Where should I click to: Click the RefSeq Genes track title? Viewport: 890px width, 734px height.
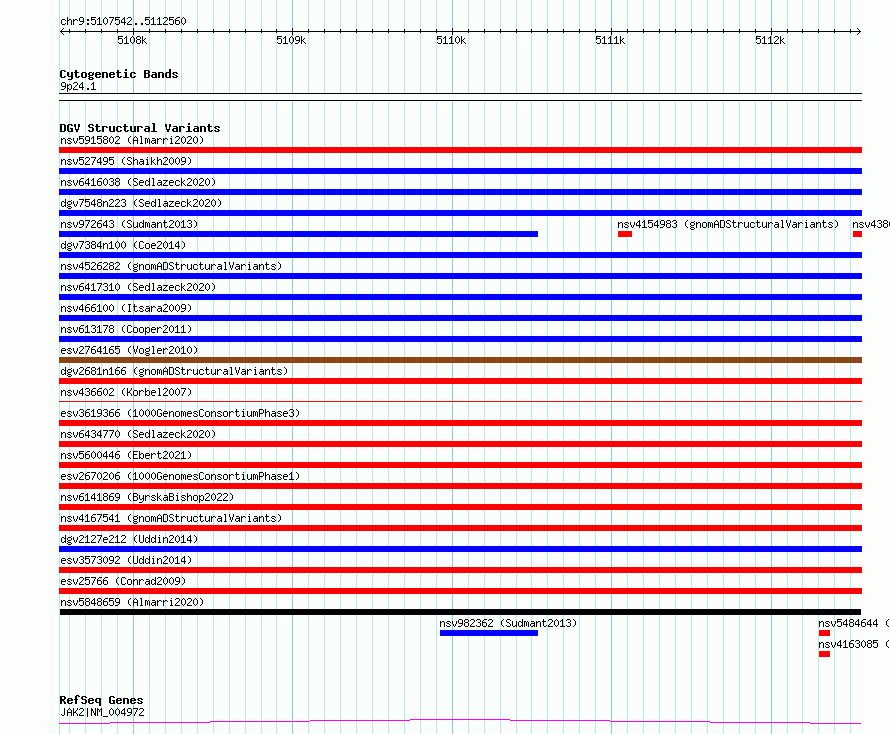[x=101, y=700]
